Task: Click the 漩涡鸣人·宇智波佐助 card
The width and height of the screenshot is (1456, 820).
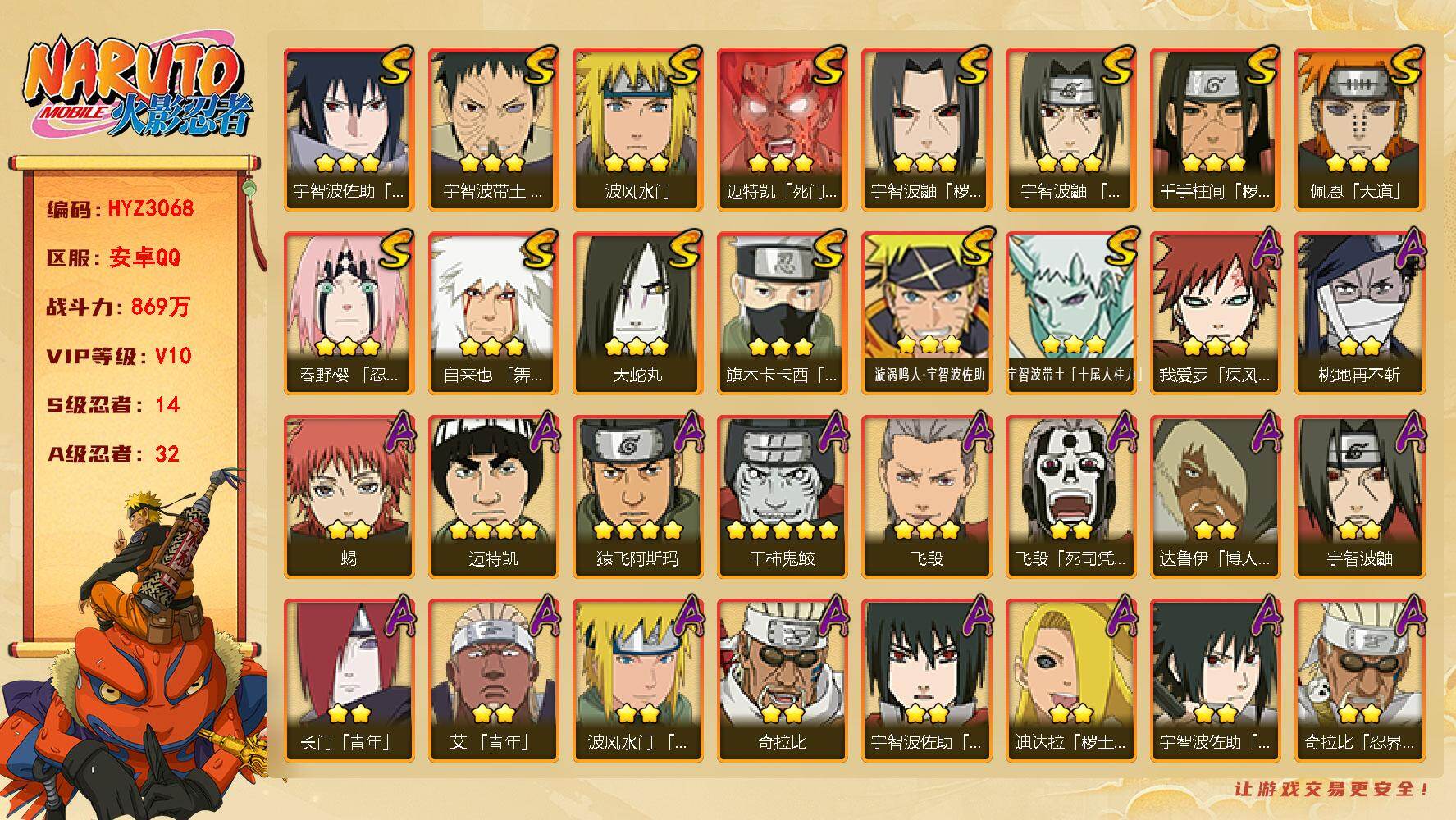Action: tap(926, 312)
